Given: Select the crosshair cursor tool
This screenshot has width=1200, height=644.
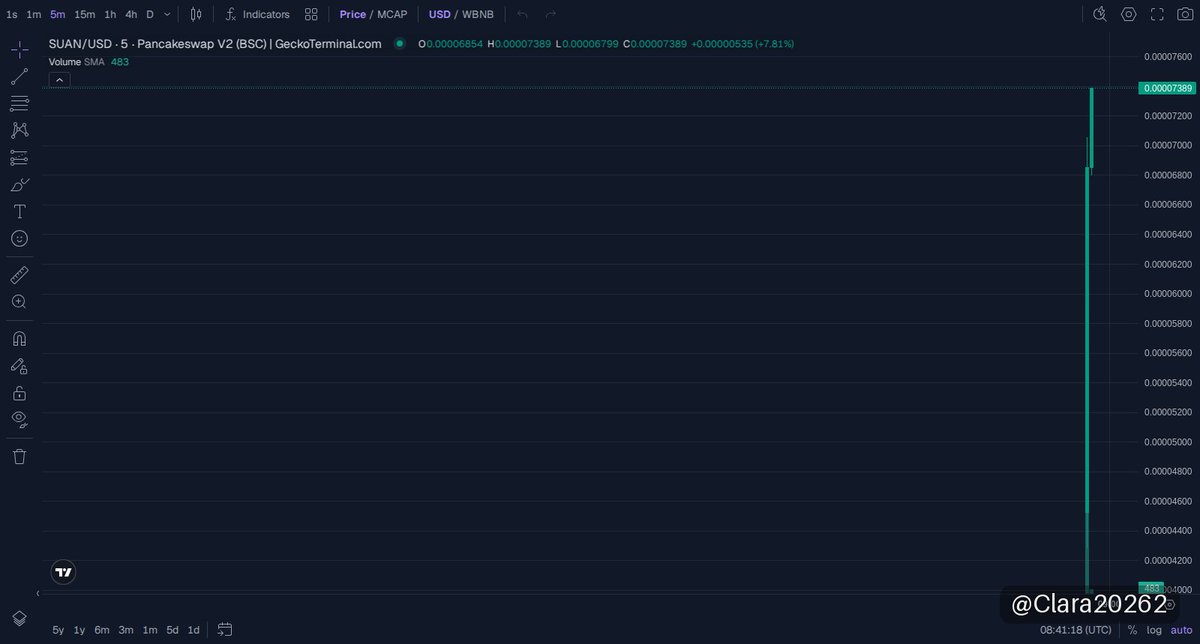Looking at the screenshot, I should (19, 50).
